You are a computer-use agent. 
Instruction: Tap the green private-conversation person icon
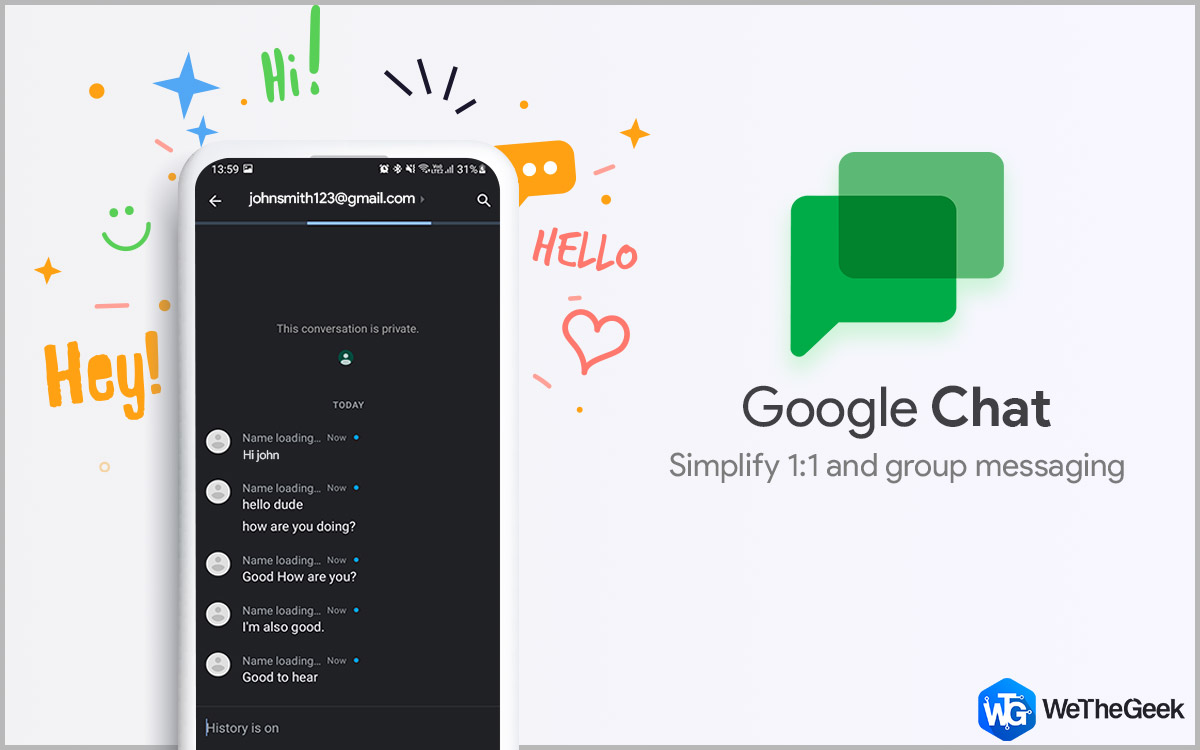pyautogui.click(x=346, y=358)
